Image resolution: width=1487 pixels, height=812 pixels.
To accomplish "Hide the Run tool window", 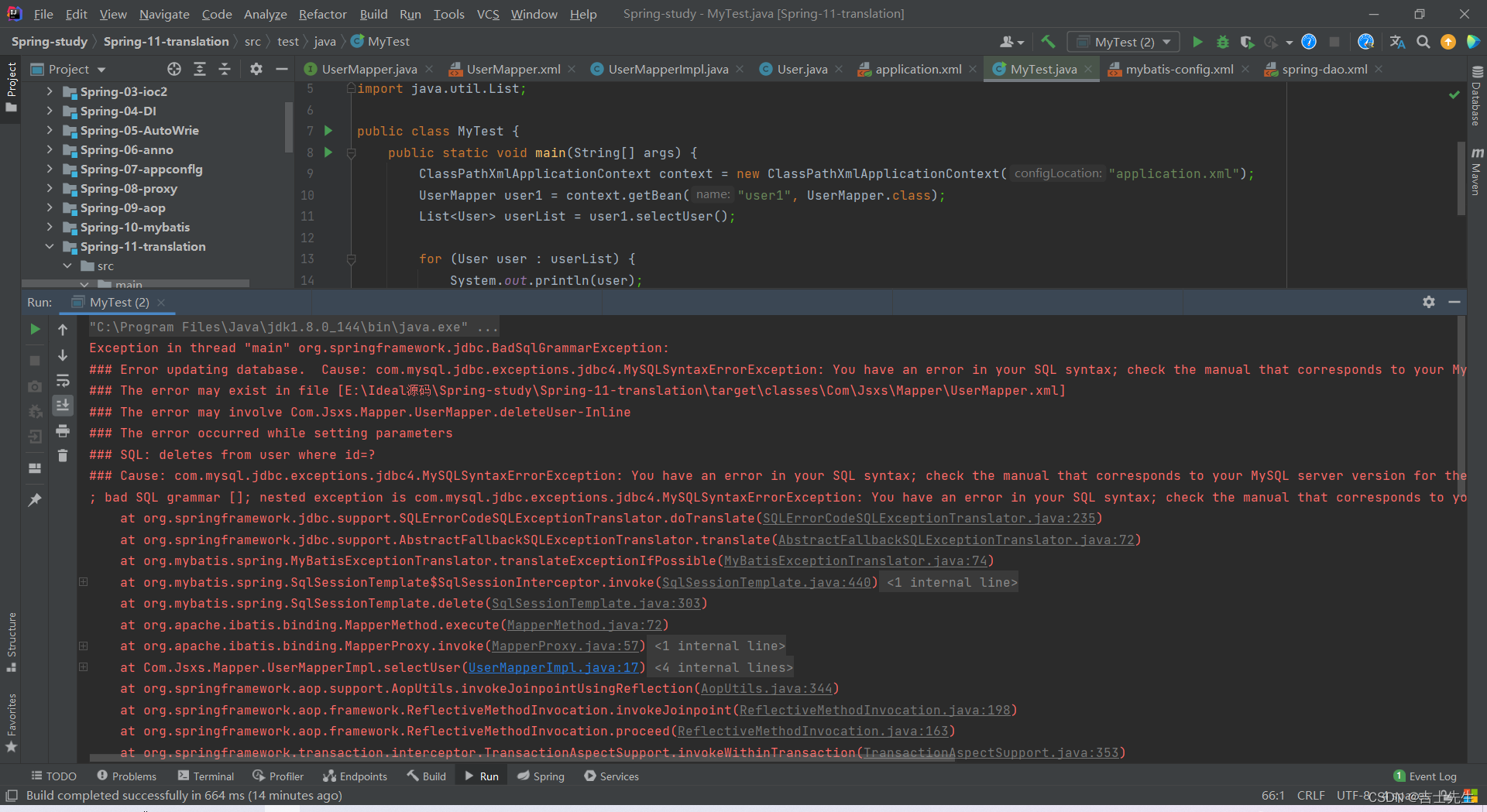I will point(1454,302).
